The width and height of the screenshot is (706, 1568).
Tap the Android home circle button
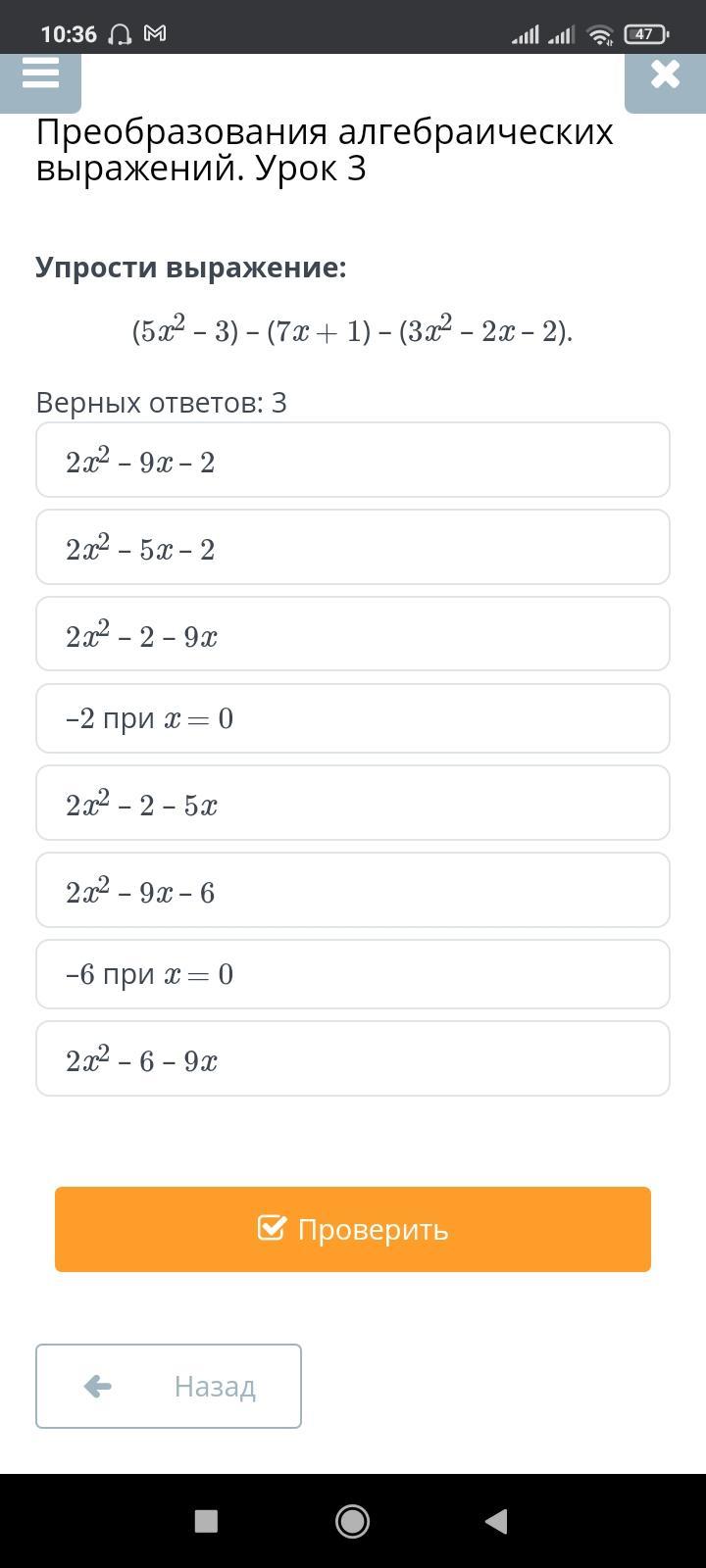352,1520
